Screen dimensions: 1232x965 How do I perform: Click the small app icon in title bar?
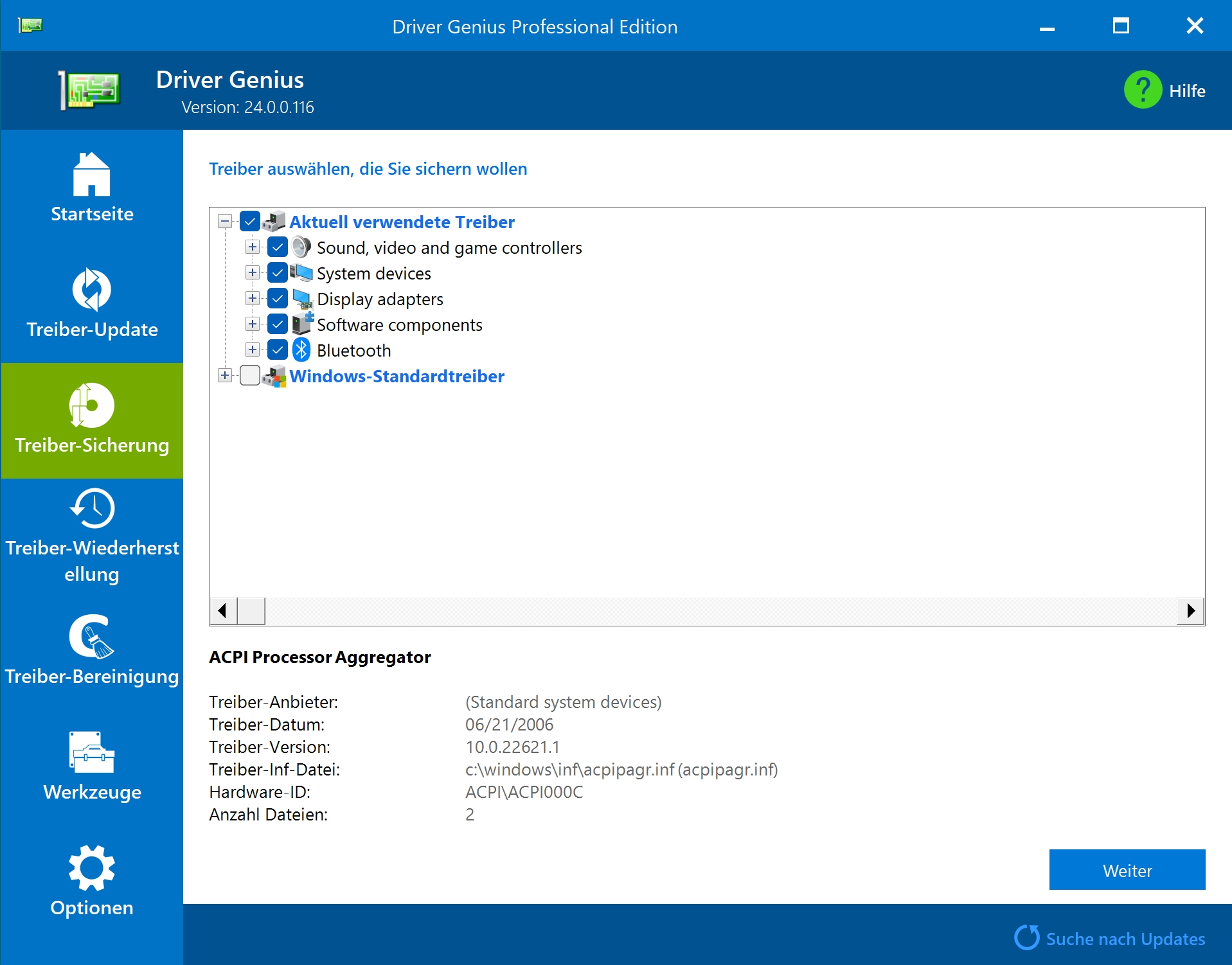(30, 25)
